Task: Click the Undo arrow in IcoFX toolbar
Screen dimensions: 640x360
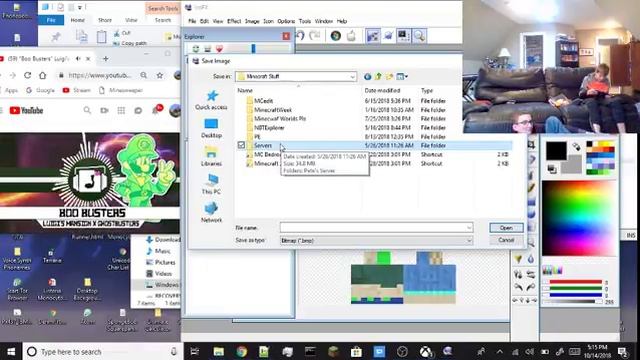Action: coord(301,36)
